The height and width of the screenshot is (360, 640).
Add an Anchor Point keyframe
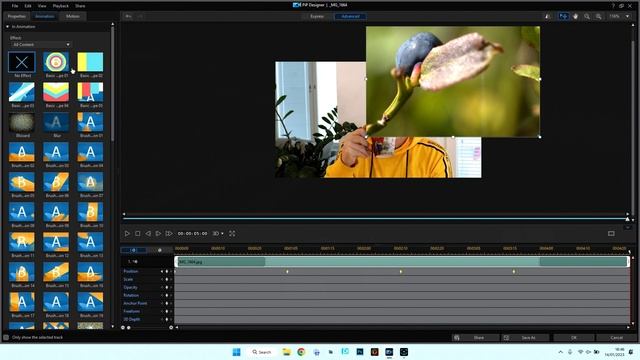(167, 303)
